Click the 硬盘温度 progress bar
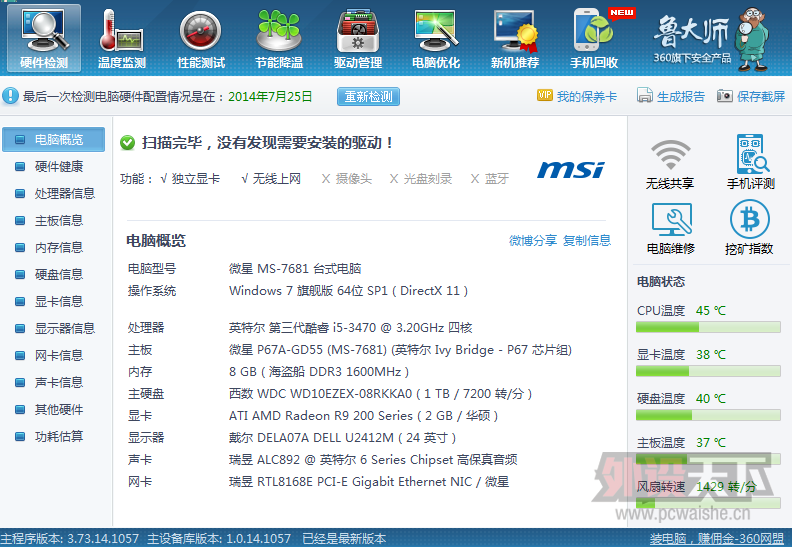 tap(708, 415)
